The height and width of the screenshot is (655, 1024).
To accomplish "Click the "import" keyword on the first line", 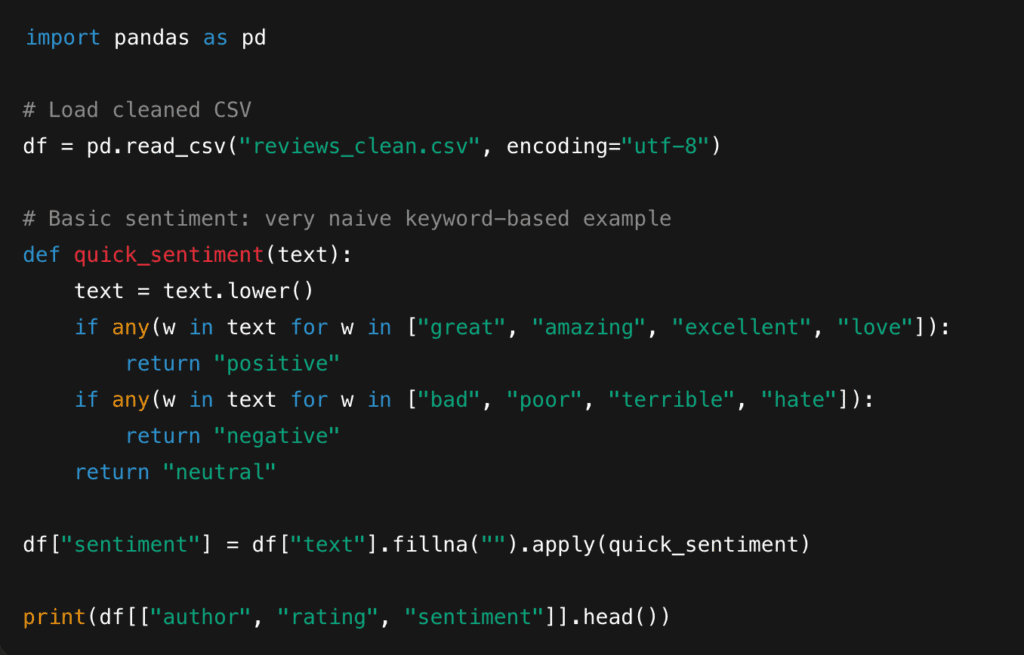I will coord(62,38).
